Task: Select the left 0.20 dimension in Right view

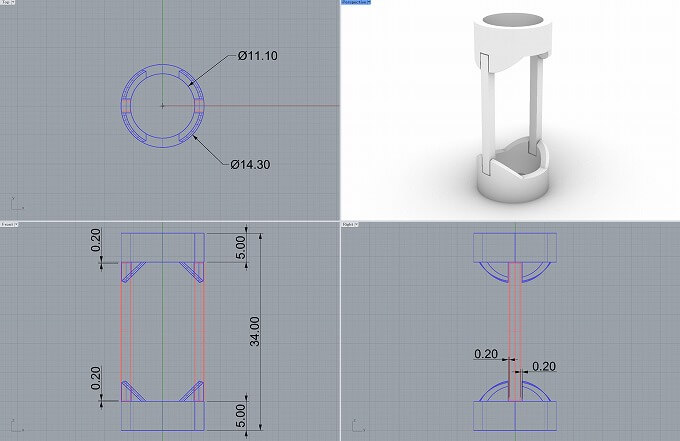Action: [485, 354]
